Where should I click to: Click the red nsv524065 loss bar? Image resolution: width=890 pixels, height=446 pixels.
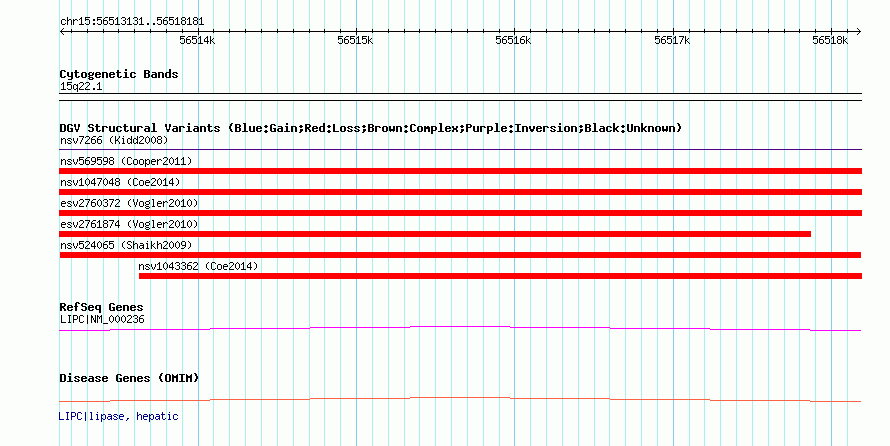click(460, 255)
